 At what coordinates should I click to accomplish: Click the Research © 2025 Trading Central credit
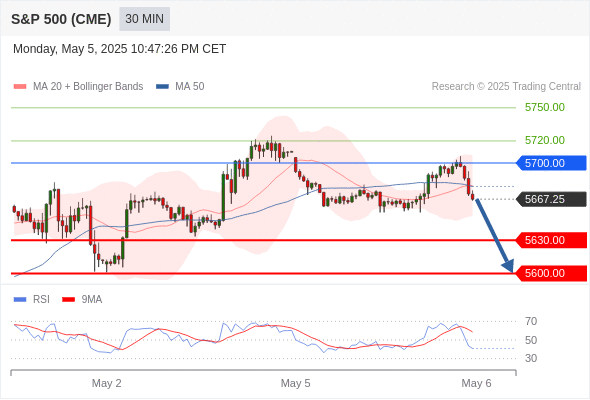tap(506, 87)
